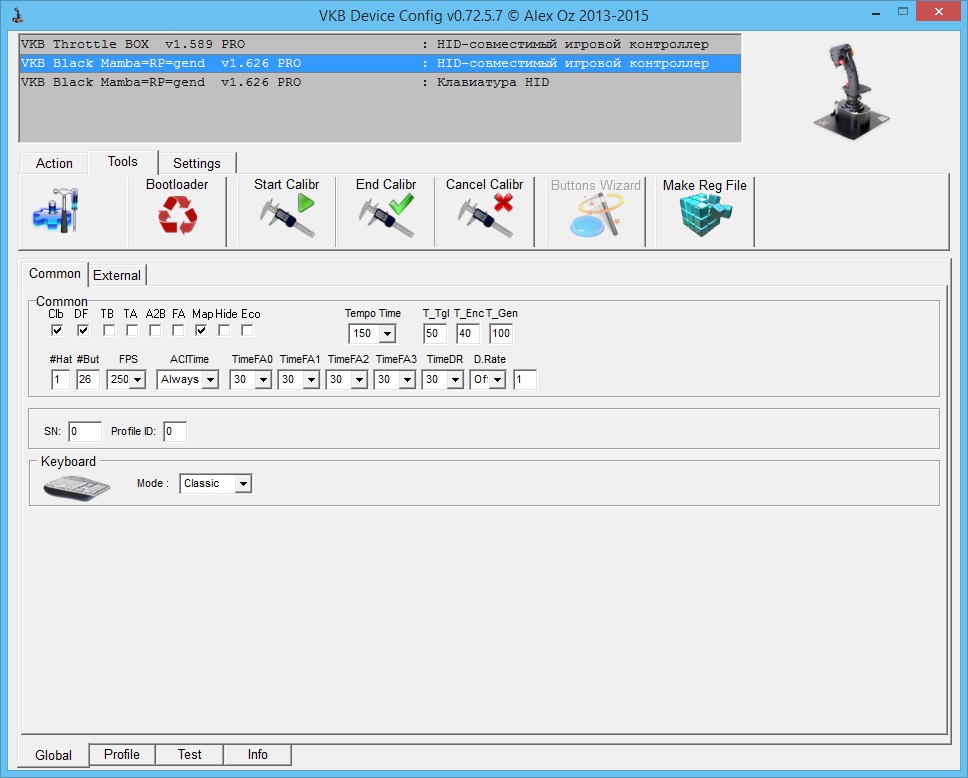Uncheck the Map checkbox
This screenshot has height=778, width=968.
click(201, 330)
